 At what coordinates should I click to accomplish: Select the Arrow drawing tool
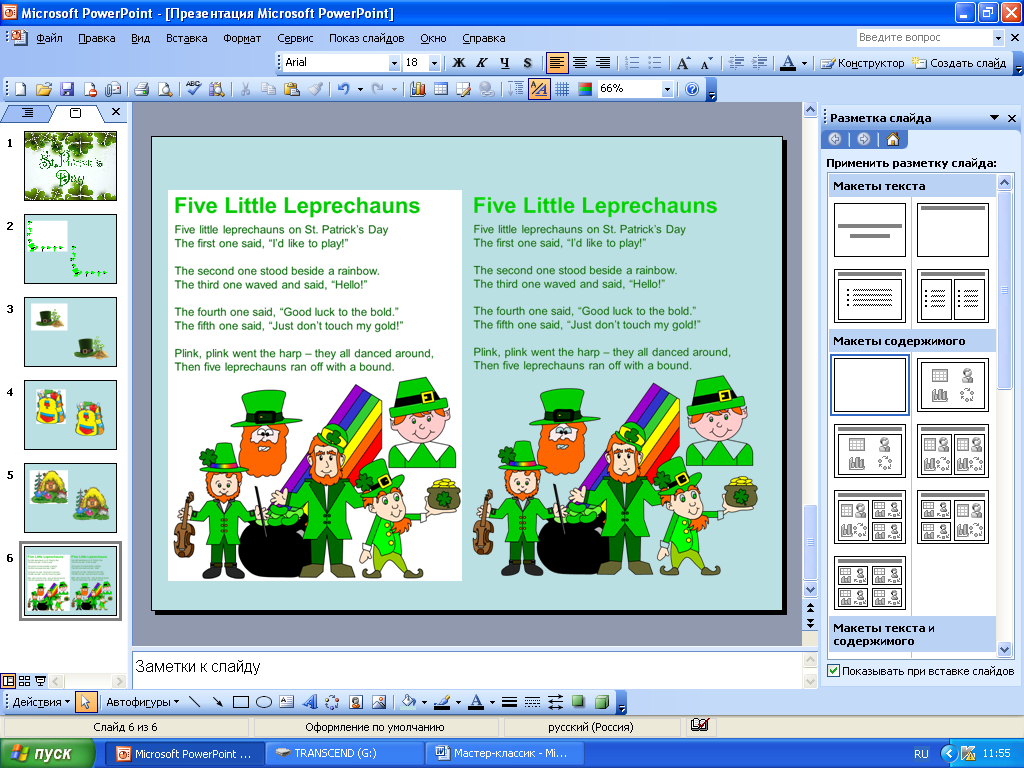pos(217,702)
